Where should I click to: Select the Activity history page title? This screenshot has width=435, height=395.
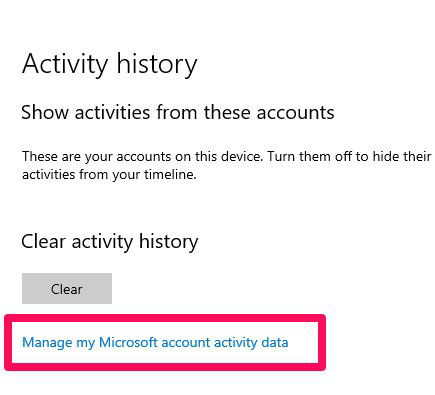(x=110, y=65)
